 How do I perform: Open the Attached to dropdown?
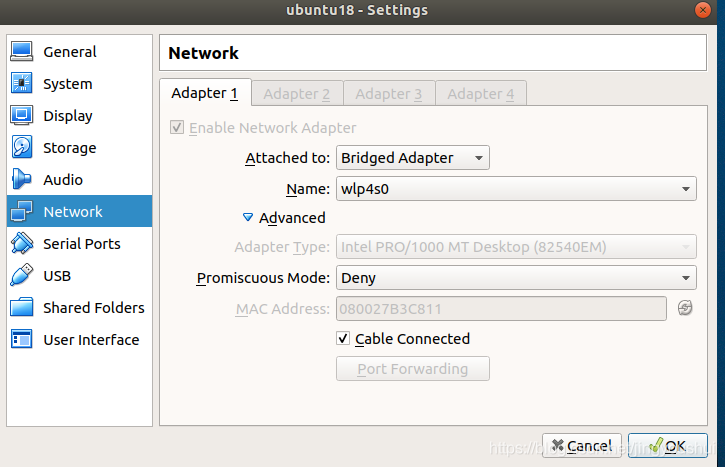(412, 158)
